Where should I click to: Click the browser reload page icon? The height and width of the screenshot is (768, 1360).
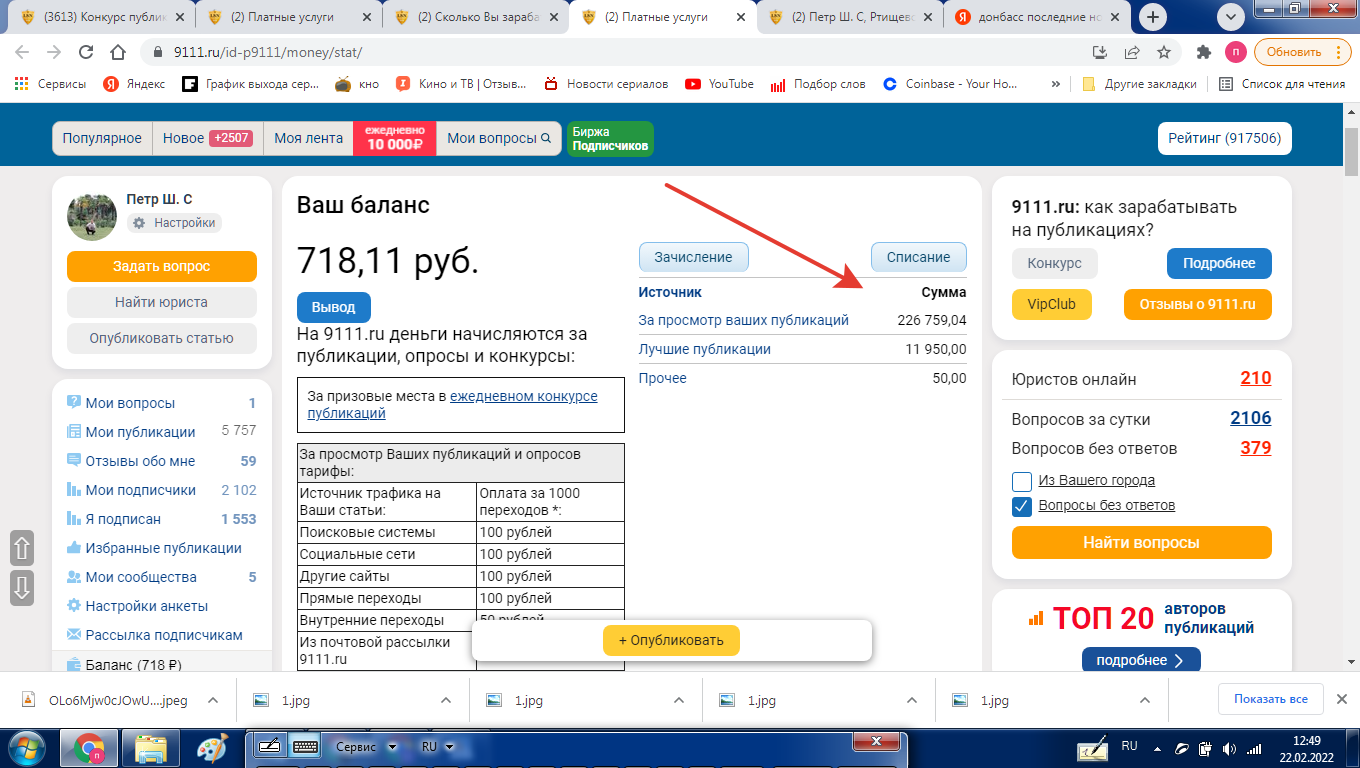coord(86,52)
